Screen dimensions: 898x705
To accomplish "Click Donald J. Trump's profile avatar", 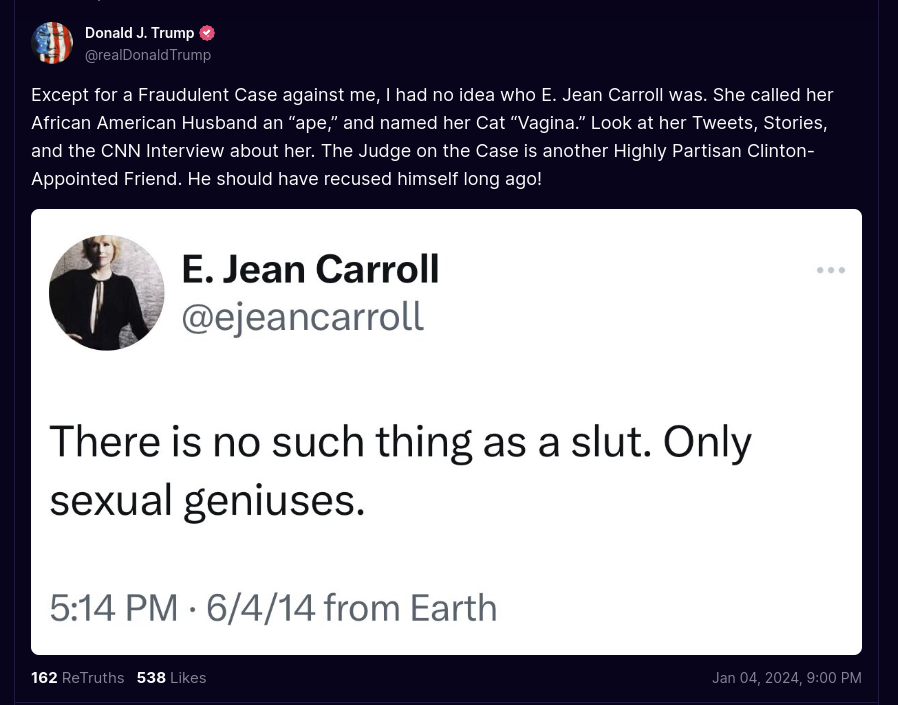I will click(52, 43).
